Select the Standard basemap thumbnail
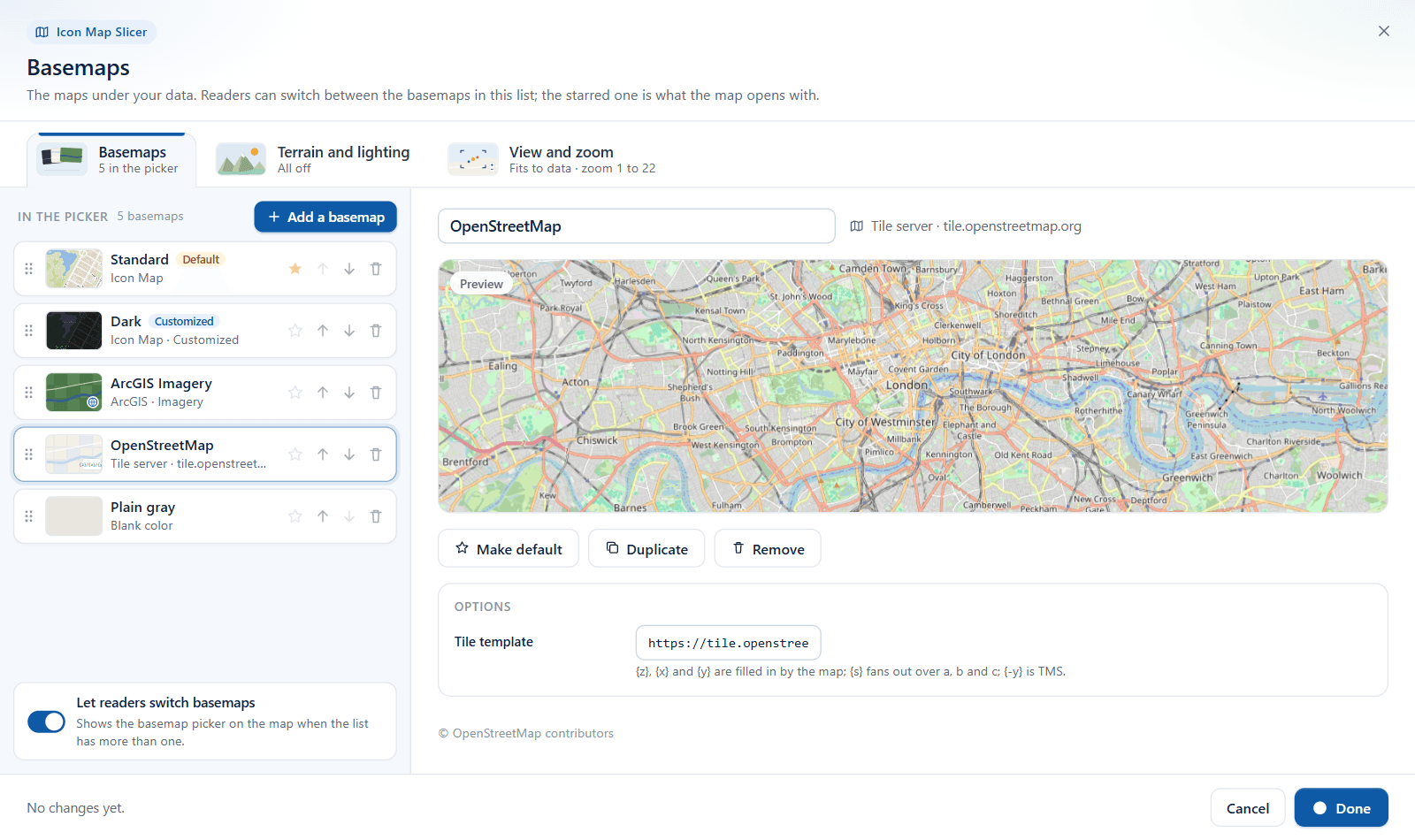Image resolution: width=1415 pixels, height=840 pixels. click(74, 269)
